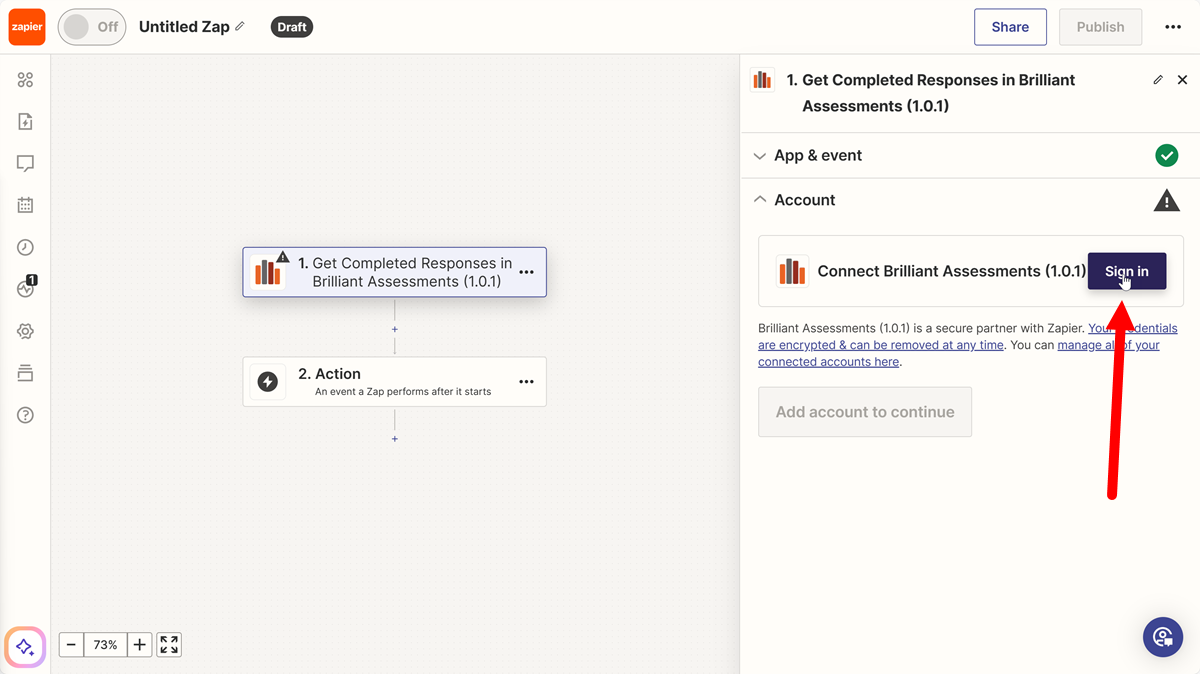Open Zap history via the clock icon
This screenshot has height=674, width=1200.
click(24, 247)
